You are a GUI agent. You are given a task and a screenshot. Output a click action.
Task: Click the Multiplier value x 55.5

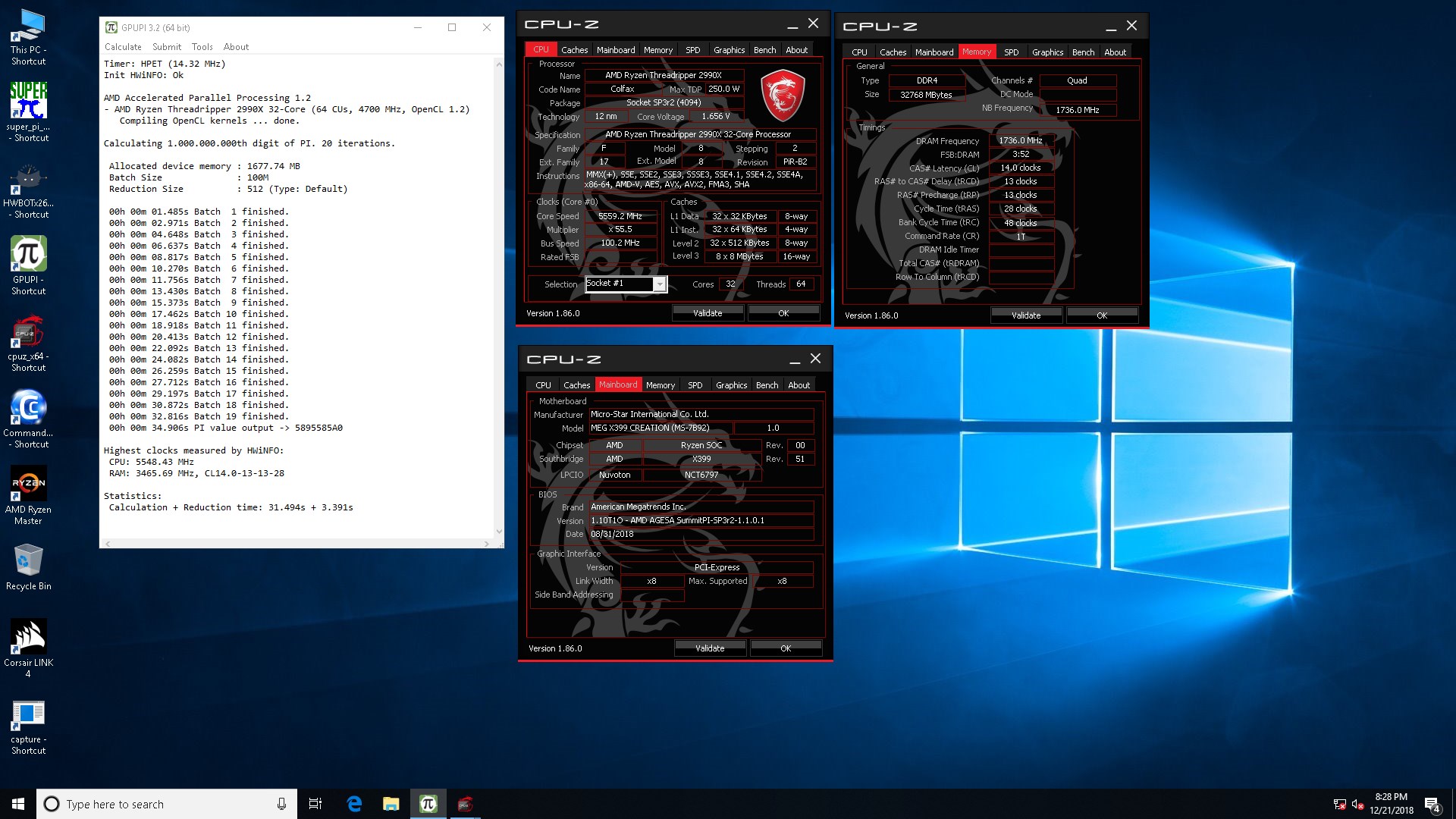coord(620,229)
